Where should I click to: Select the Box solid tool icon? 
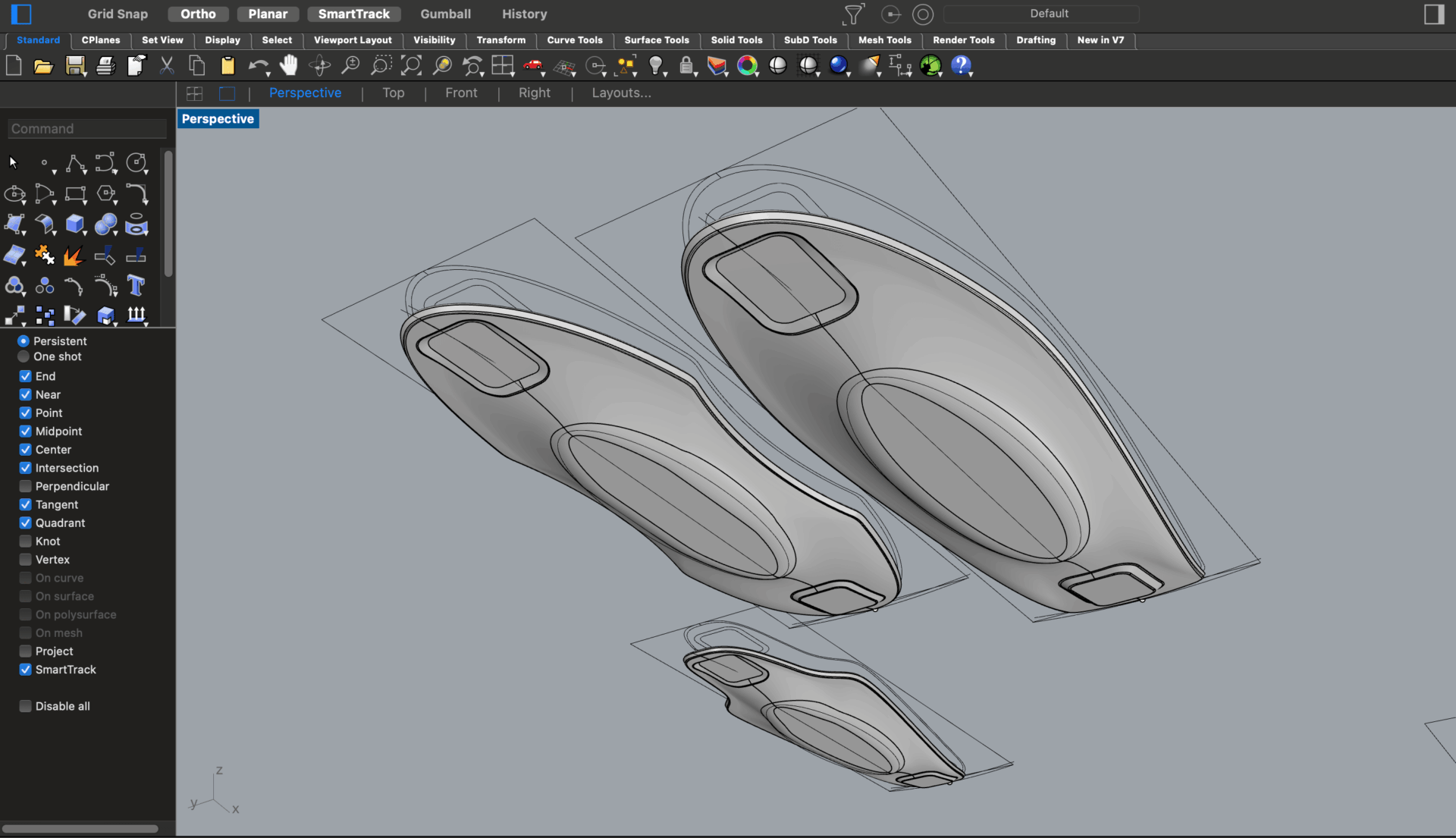pos(74,224)
